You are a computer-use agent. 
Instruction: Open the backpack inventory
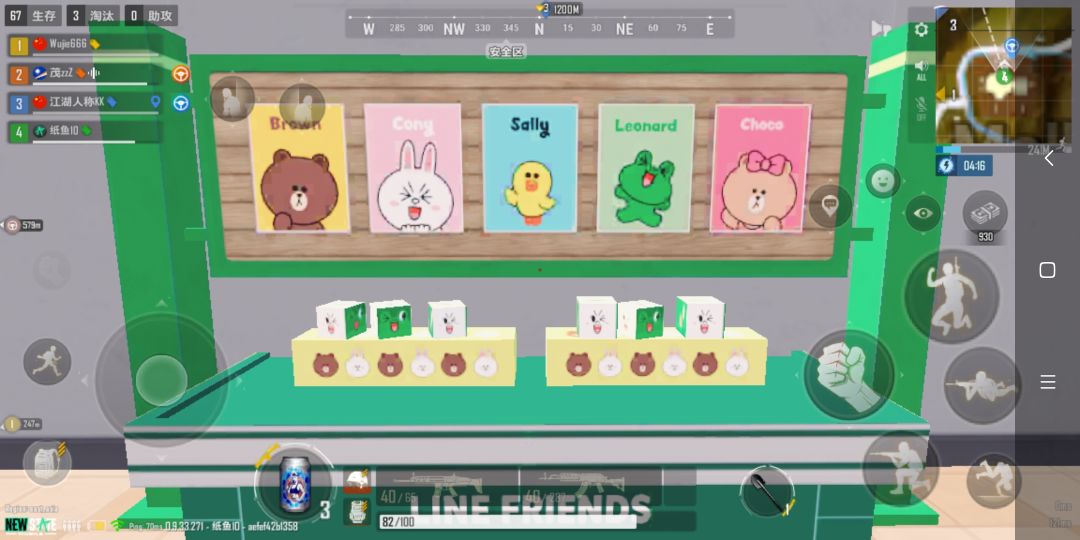click(47, 463)
